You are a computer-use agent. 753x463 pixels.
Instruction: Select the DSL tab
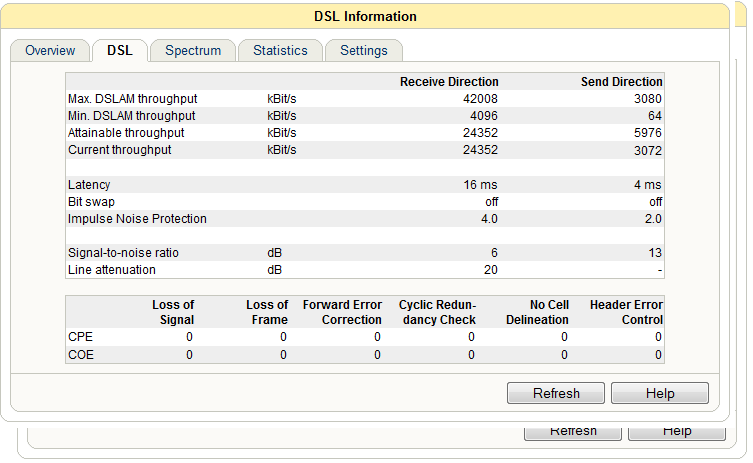(x=120, y=50)
